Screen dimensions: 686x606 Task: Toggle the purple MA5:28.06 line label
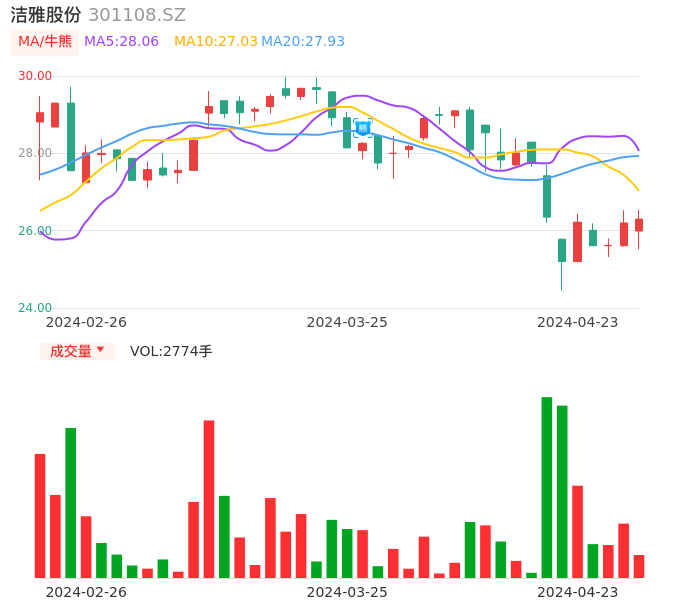pyautogui.click(x=121, y=41)
